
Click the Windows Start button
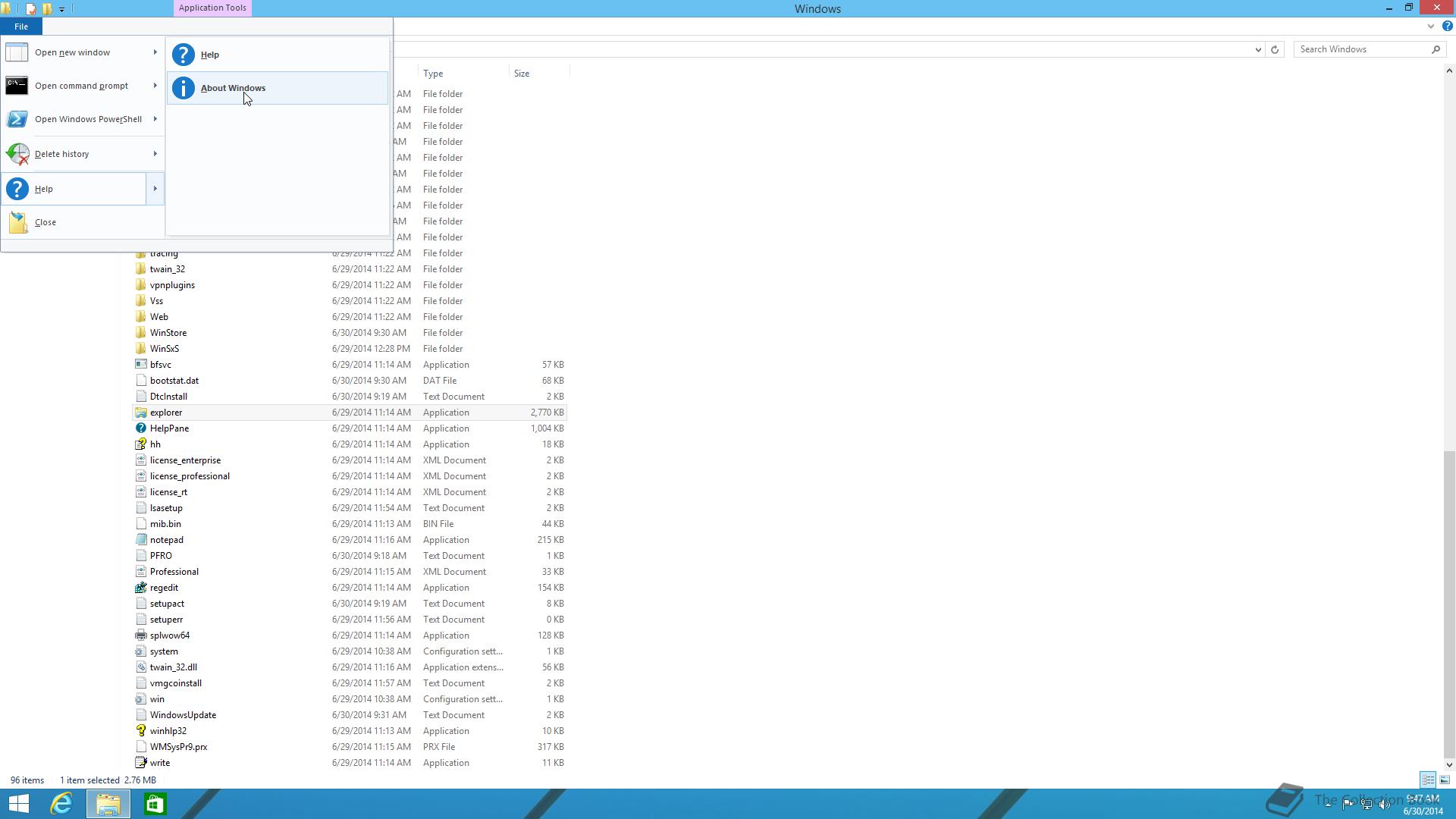point(18,804)
